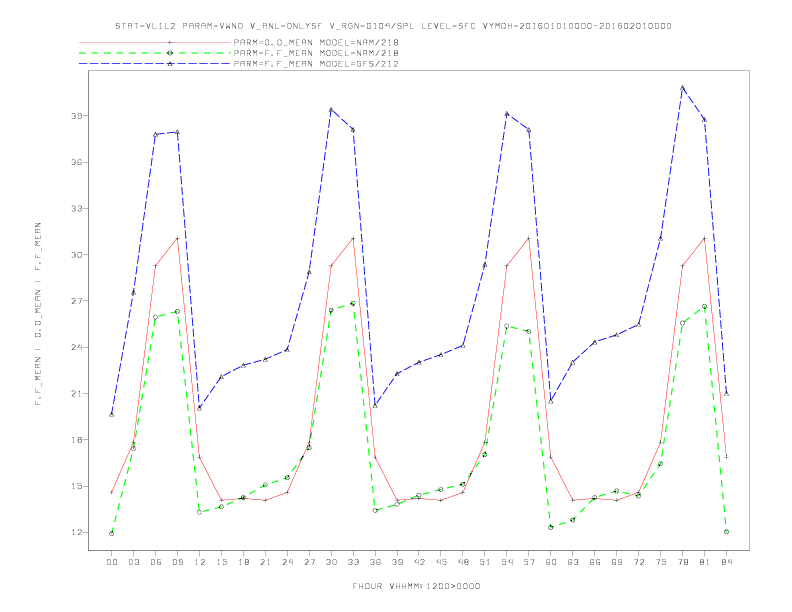Click x-axis tick label 48
Image resolution: width=792 pixels, height=612 pixels.
pyautogui.click(x=463, y=562)
